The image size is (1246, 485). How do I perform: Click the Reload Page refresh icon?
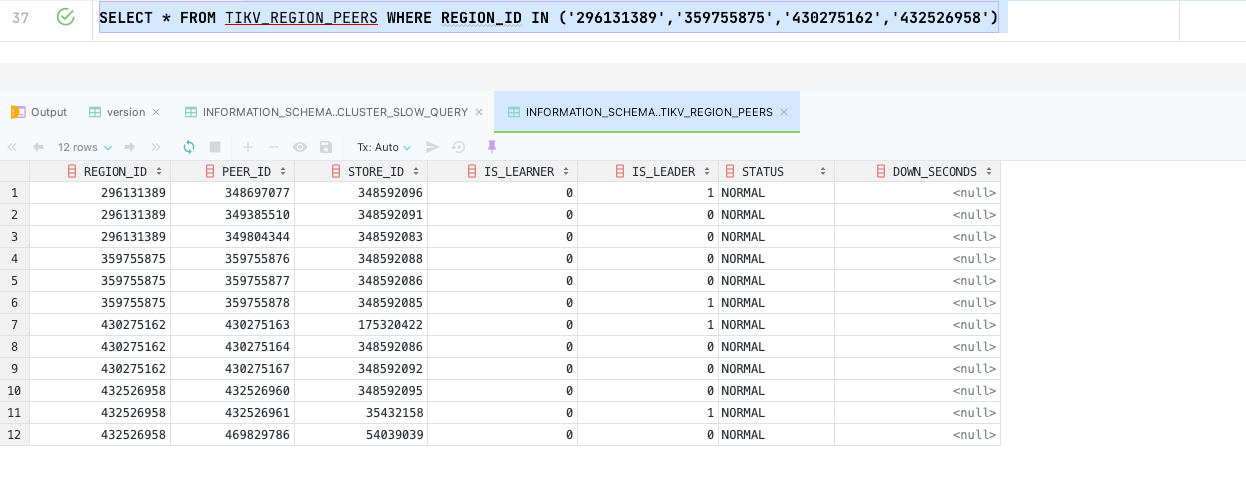tap(188, 147)
